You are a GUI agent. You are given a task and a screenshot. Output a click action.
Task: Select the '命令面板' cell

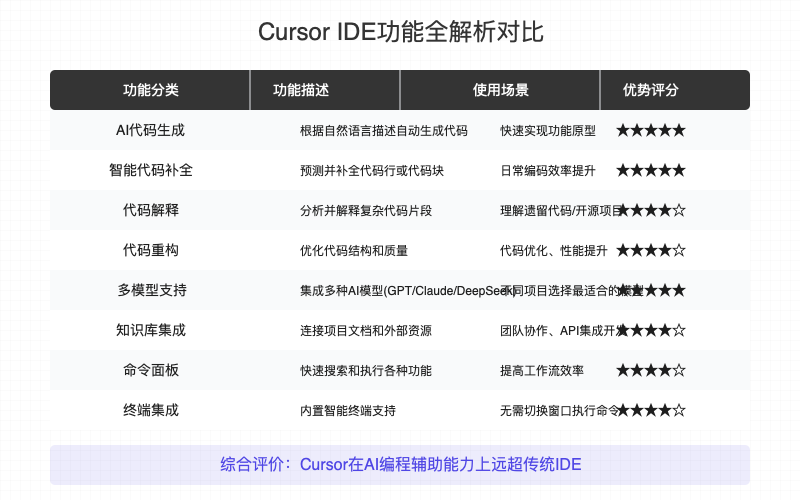[151, 370]
